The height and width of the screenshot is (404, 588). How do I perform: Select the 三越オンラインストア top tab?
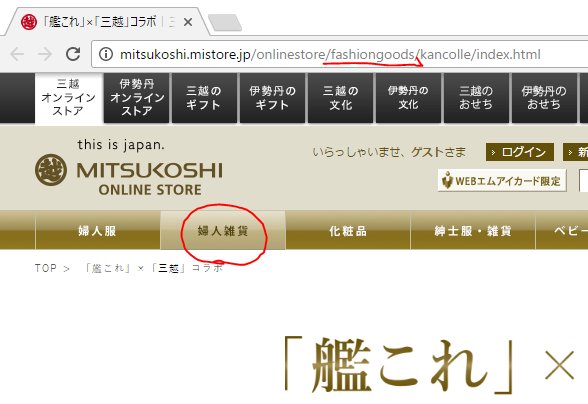click(x=69, y=98)
